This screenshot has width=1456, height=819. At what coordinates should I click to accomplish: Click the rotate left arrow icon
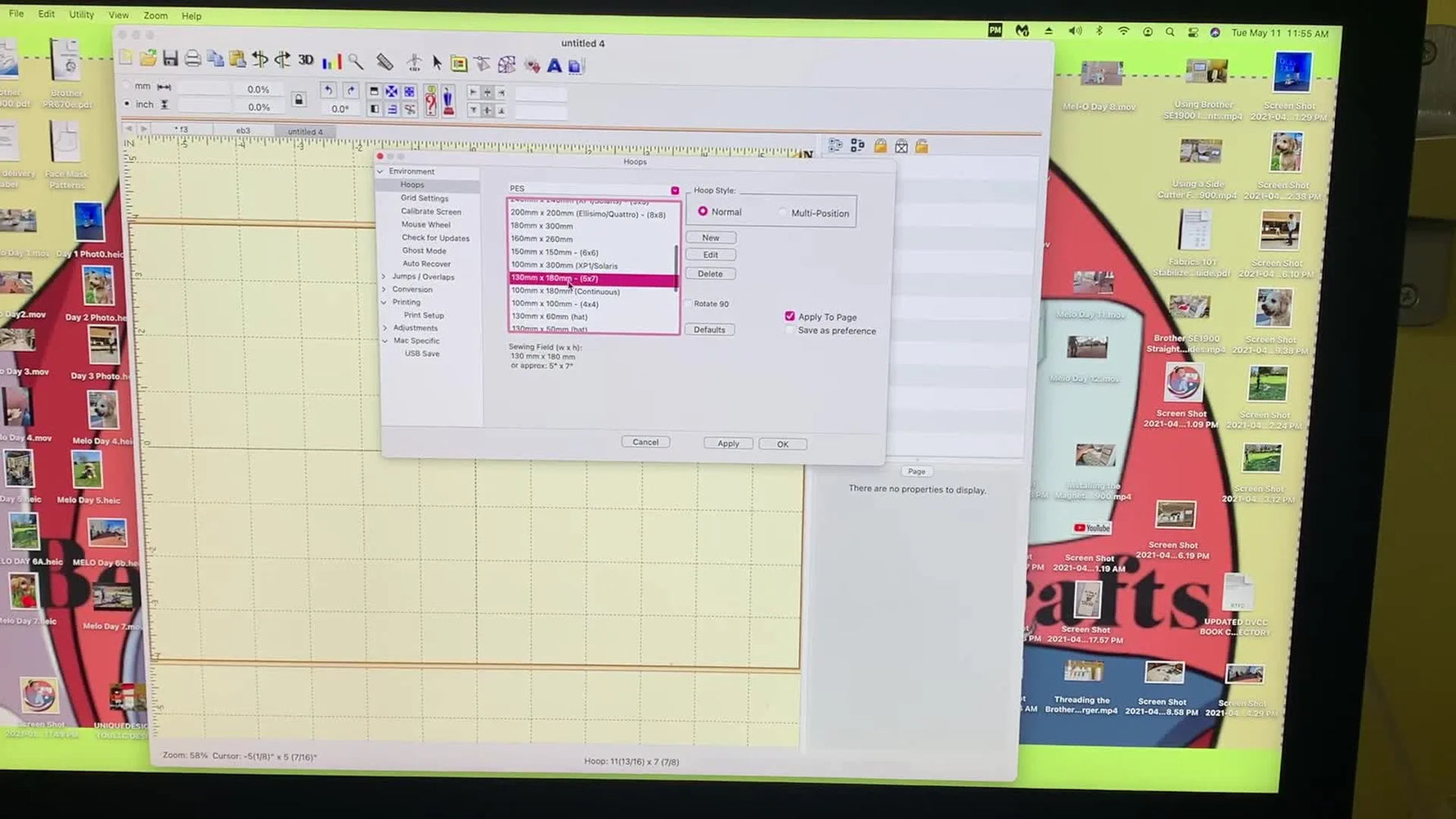(328, 90)
